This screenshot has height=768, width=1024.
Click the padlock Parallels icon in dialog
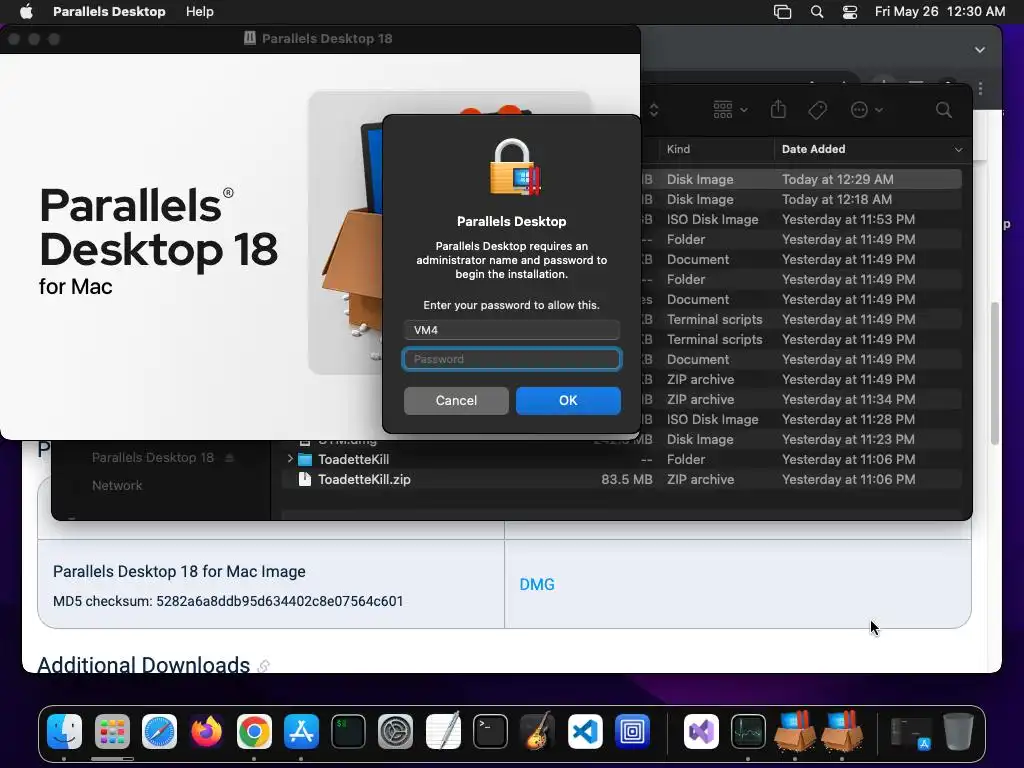click(x=515, y=167)
